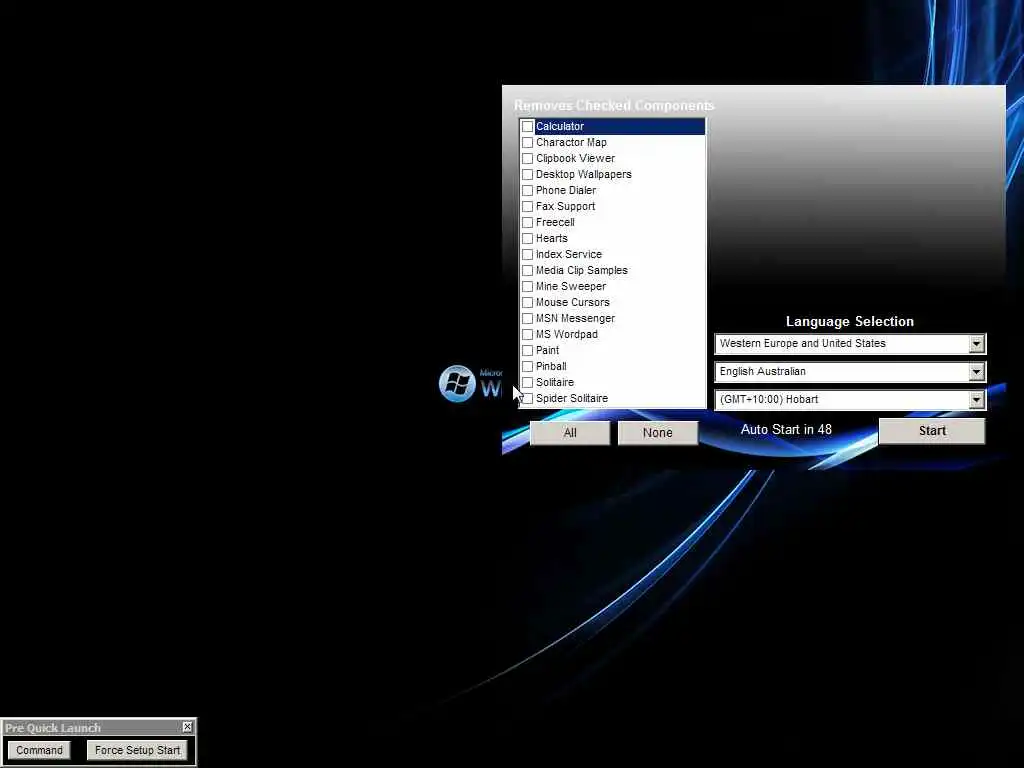Close the Pre Quick Launch panel

(187, 727)
